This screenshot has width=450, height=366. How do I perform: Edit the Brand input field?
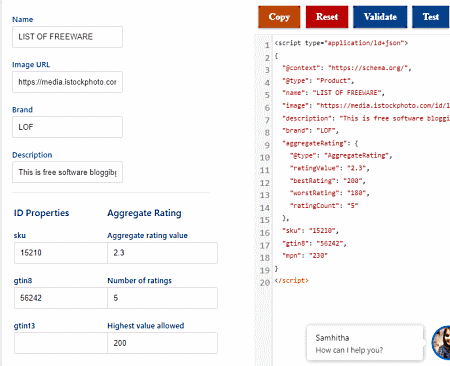(x=67, y=127)
